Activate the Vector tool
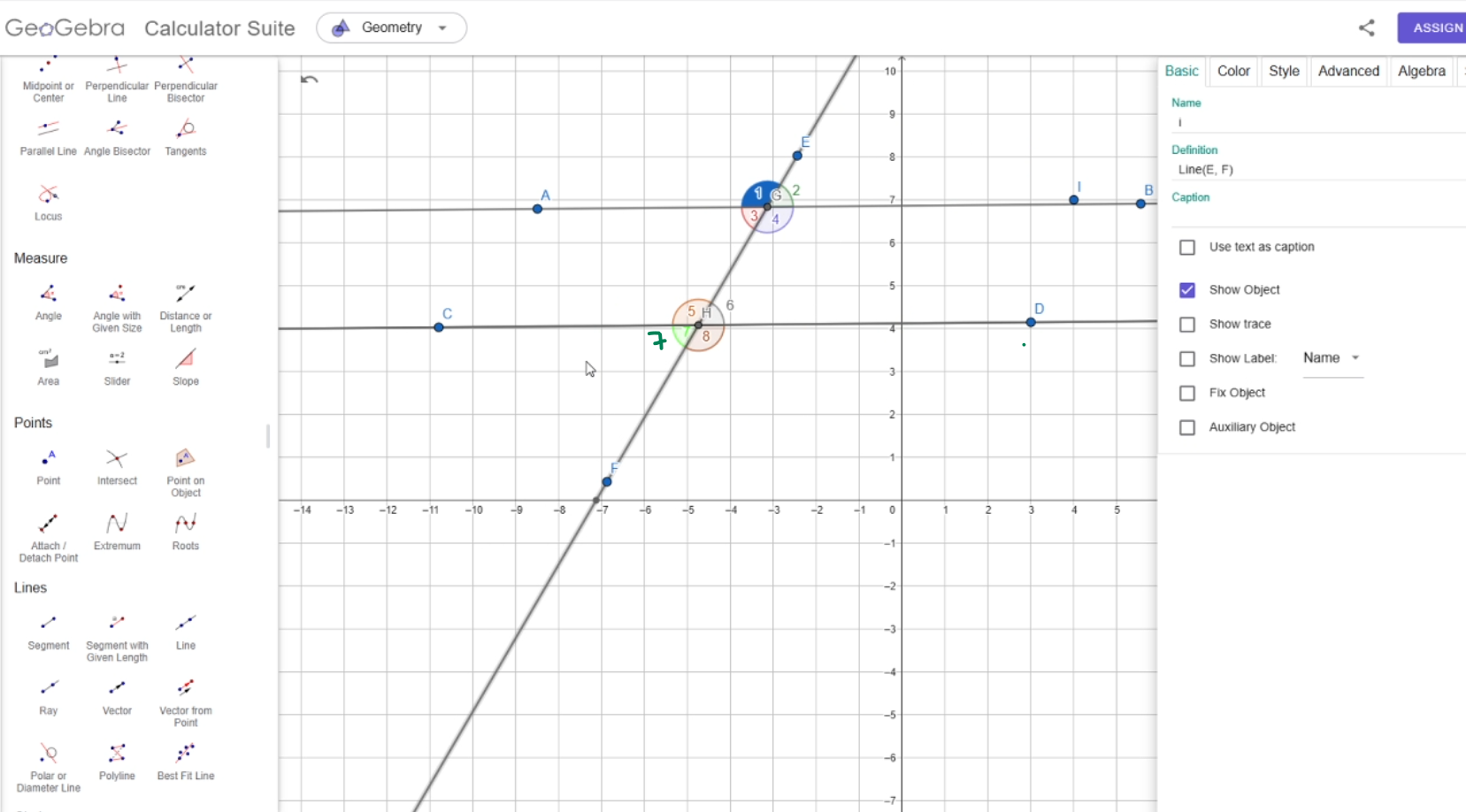The image size is (1466, 812). 117,697
